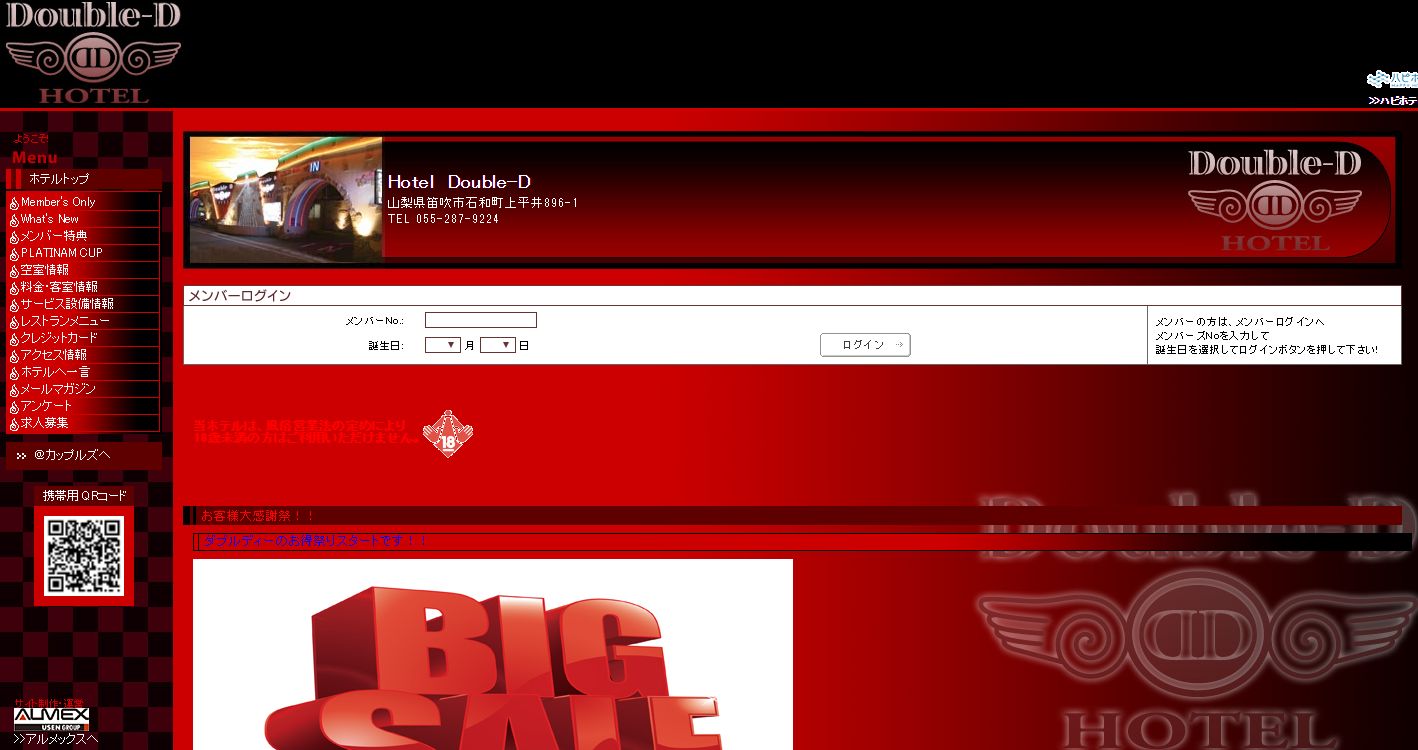This screenshot has height=750, width=1418.
Task: Click the hotel exterior photo thumbnail
Action: (286, 200)
